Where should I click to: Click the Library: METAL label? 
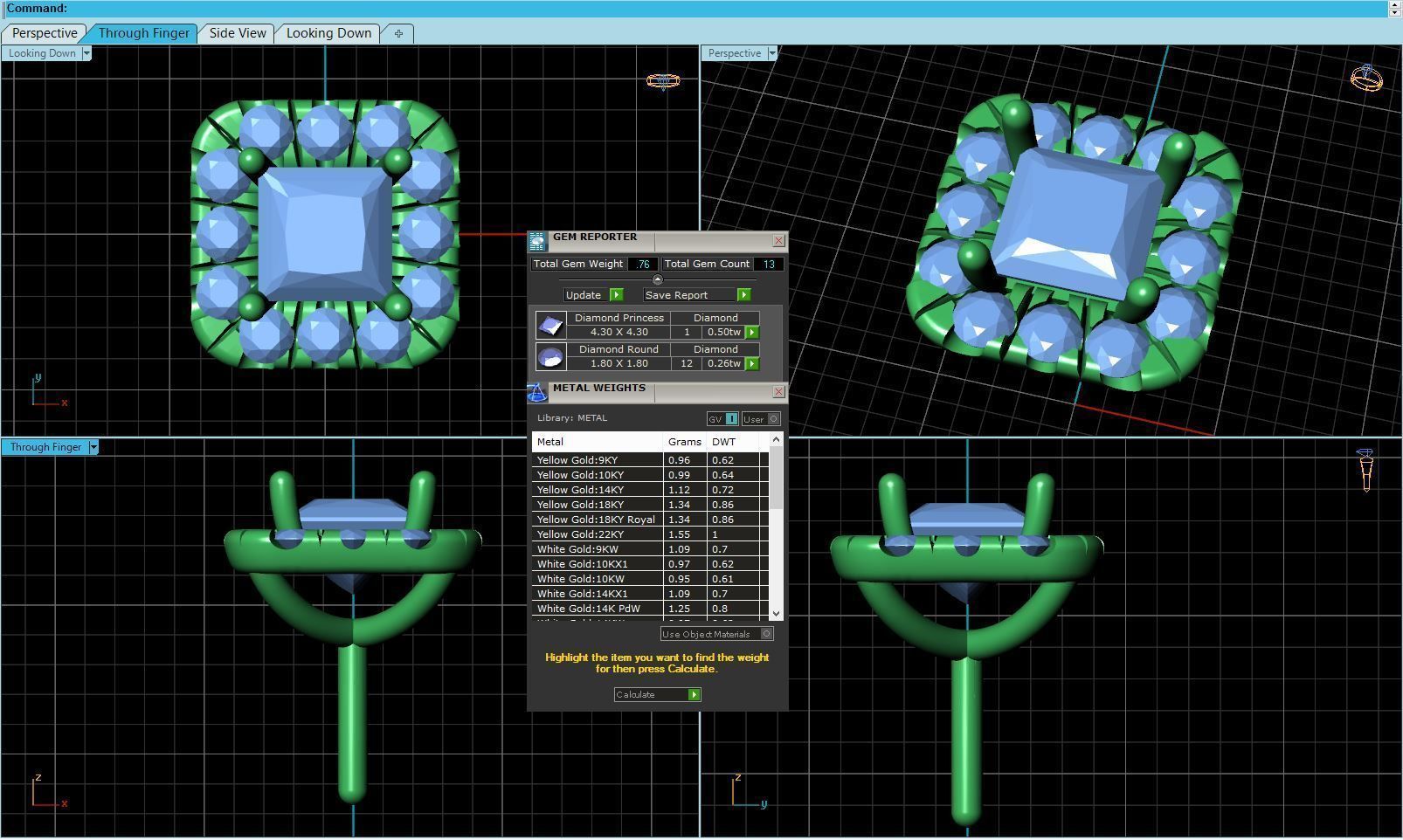coord(572,418)
